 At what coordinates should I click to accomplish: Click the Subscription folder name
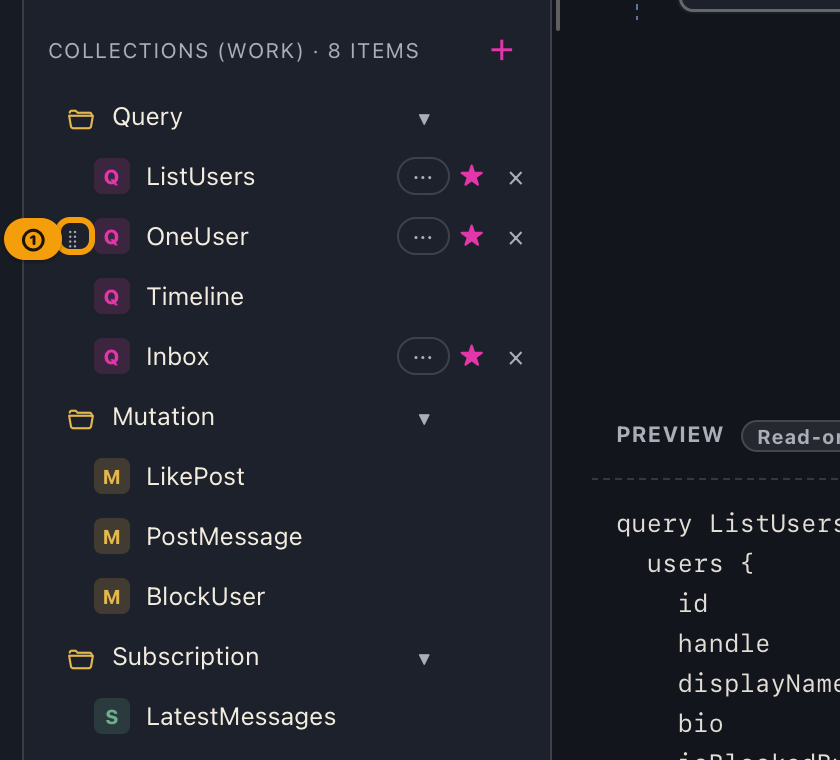click(186, 657)
